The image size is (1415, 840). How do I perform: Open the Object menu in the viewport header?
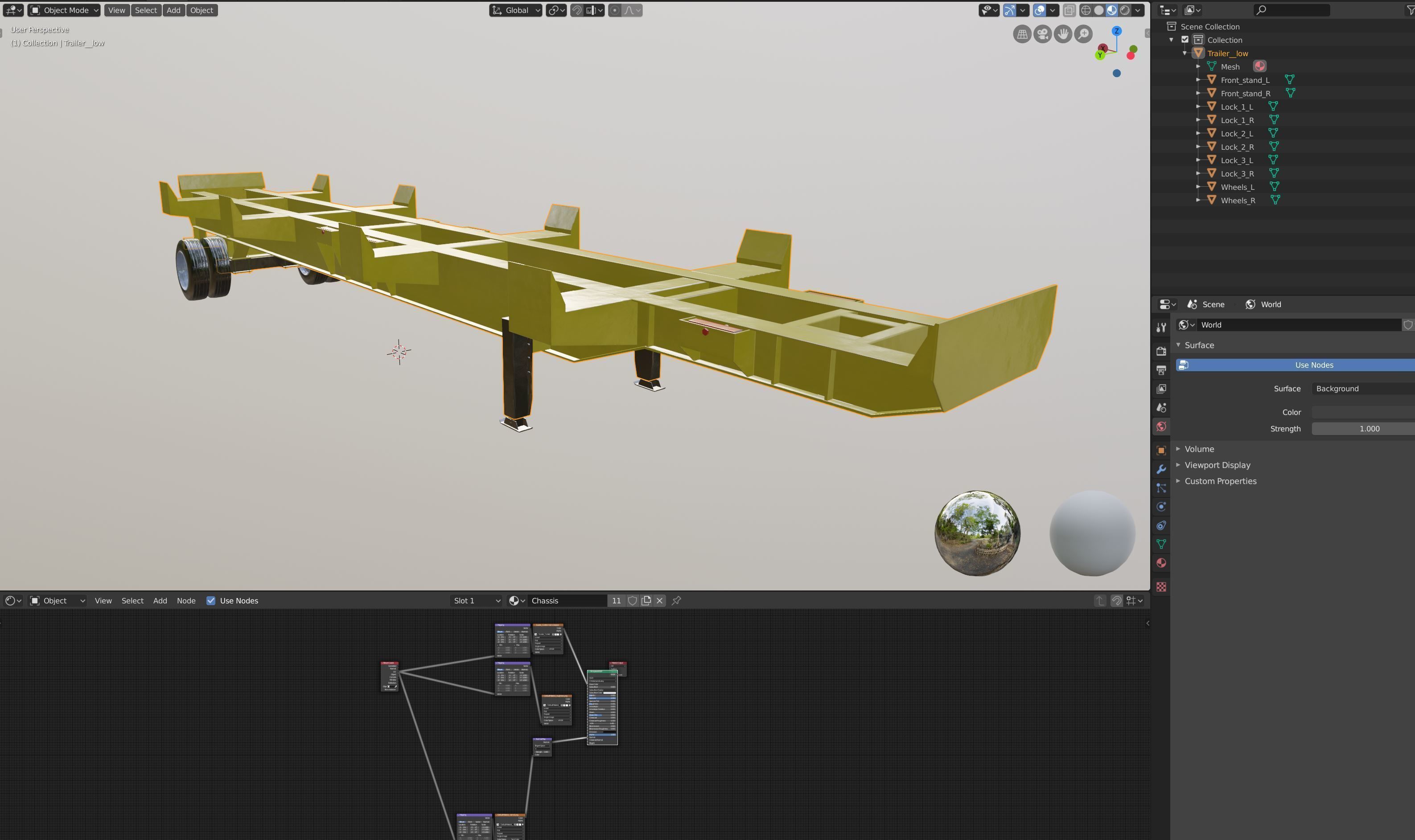(x=202, y=10)
